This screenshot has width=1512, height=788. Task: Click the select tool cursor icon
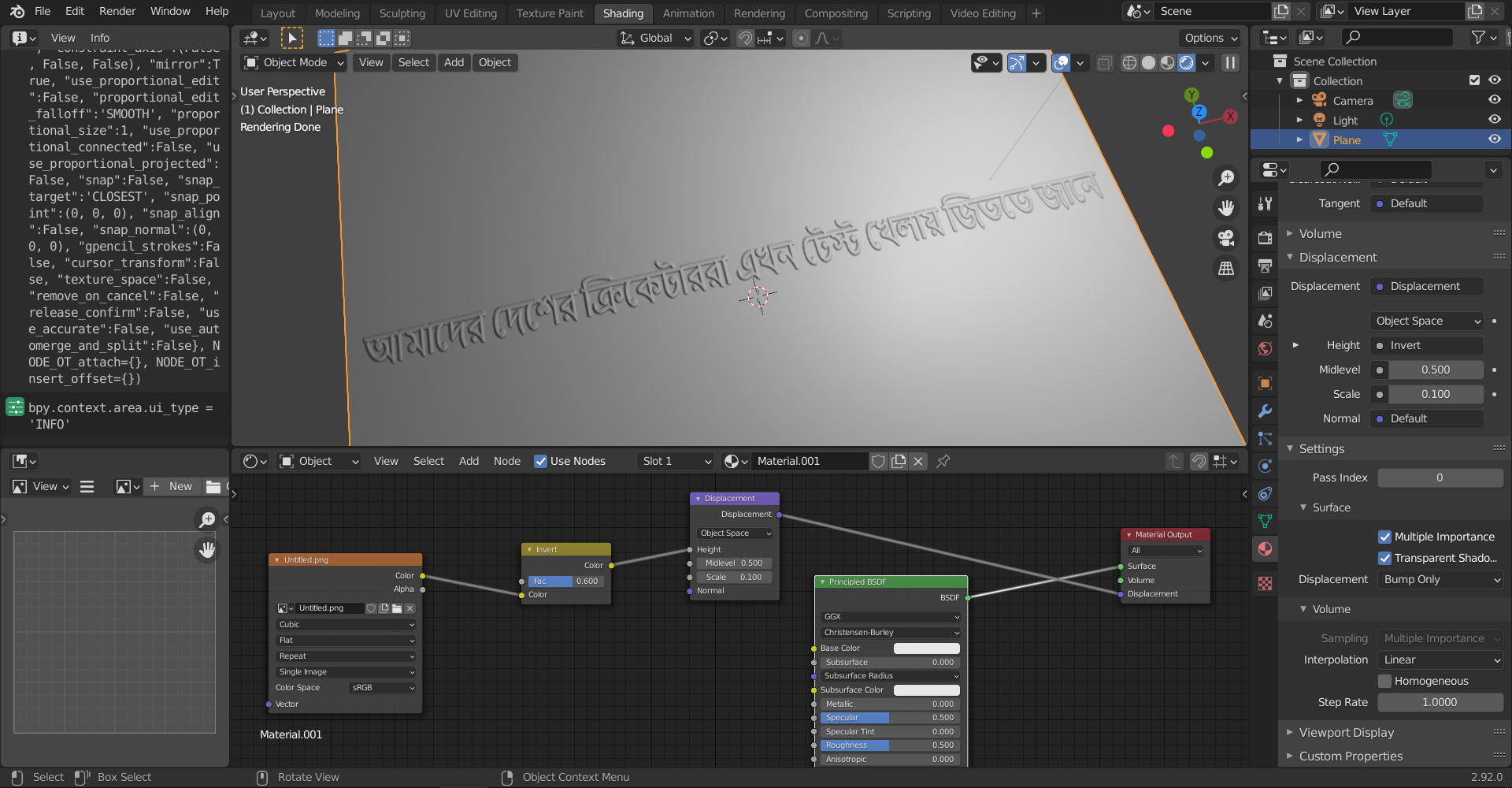291,38
